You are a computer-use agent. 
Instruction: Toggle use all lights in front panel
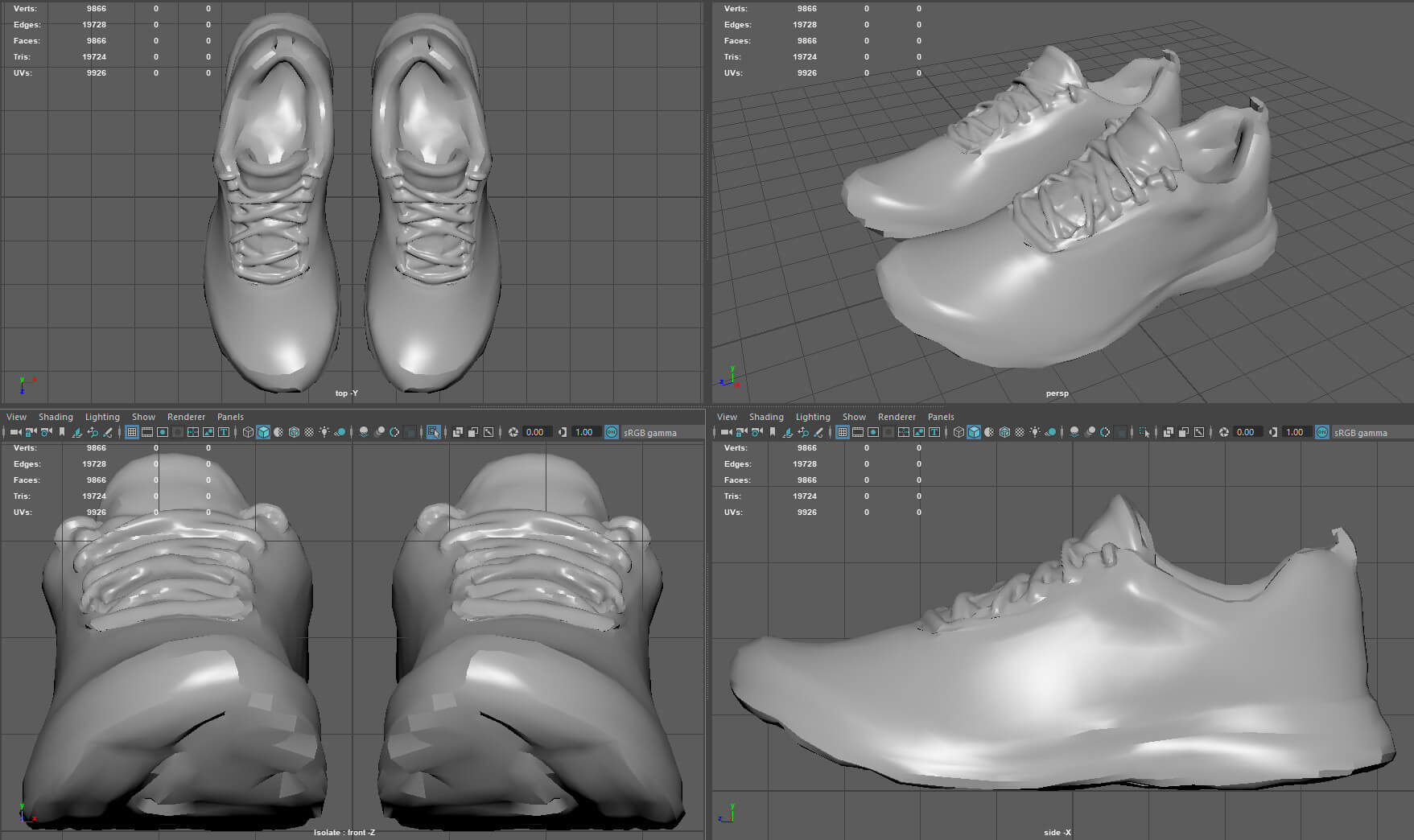(x=324, y=433)
